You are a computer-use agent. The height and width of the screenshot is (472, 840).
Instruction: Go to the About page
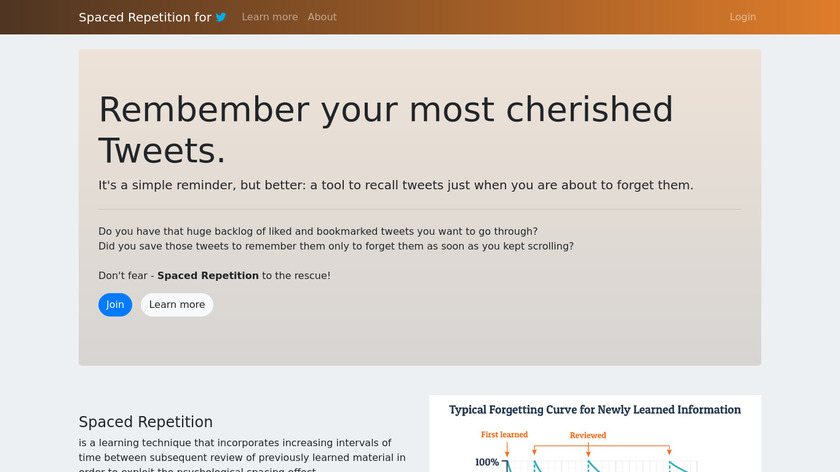322,17
